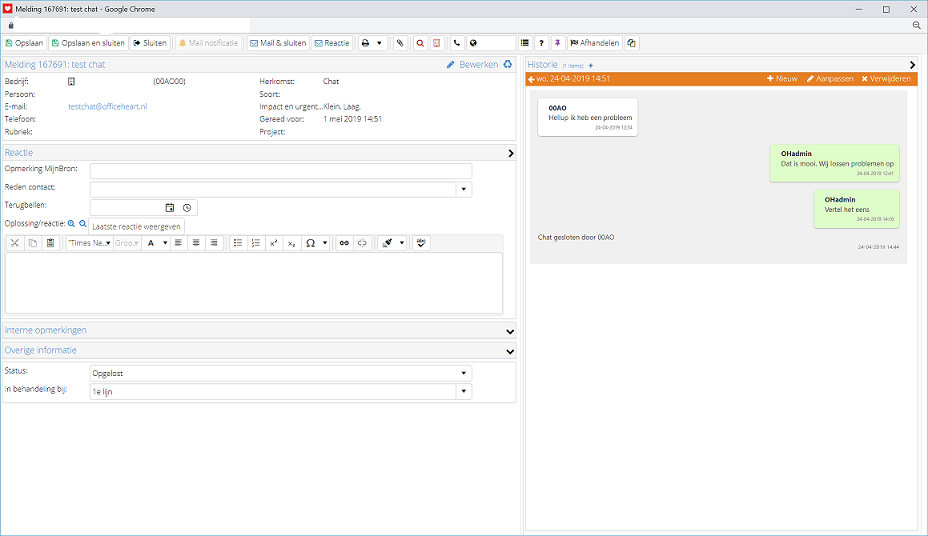Click the Terugbellen calendar icon
The height and width of the screenshot is (536, 928).
pyautogui.click(x=170, y=208)
